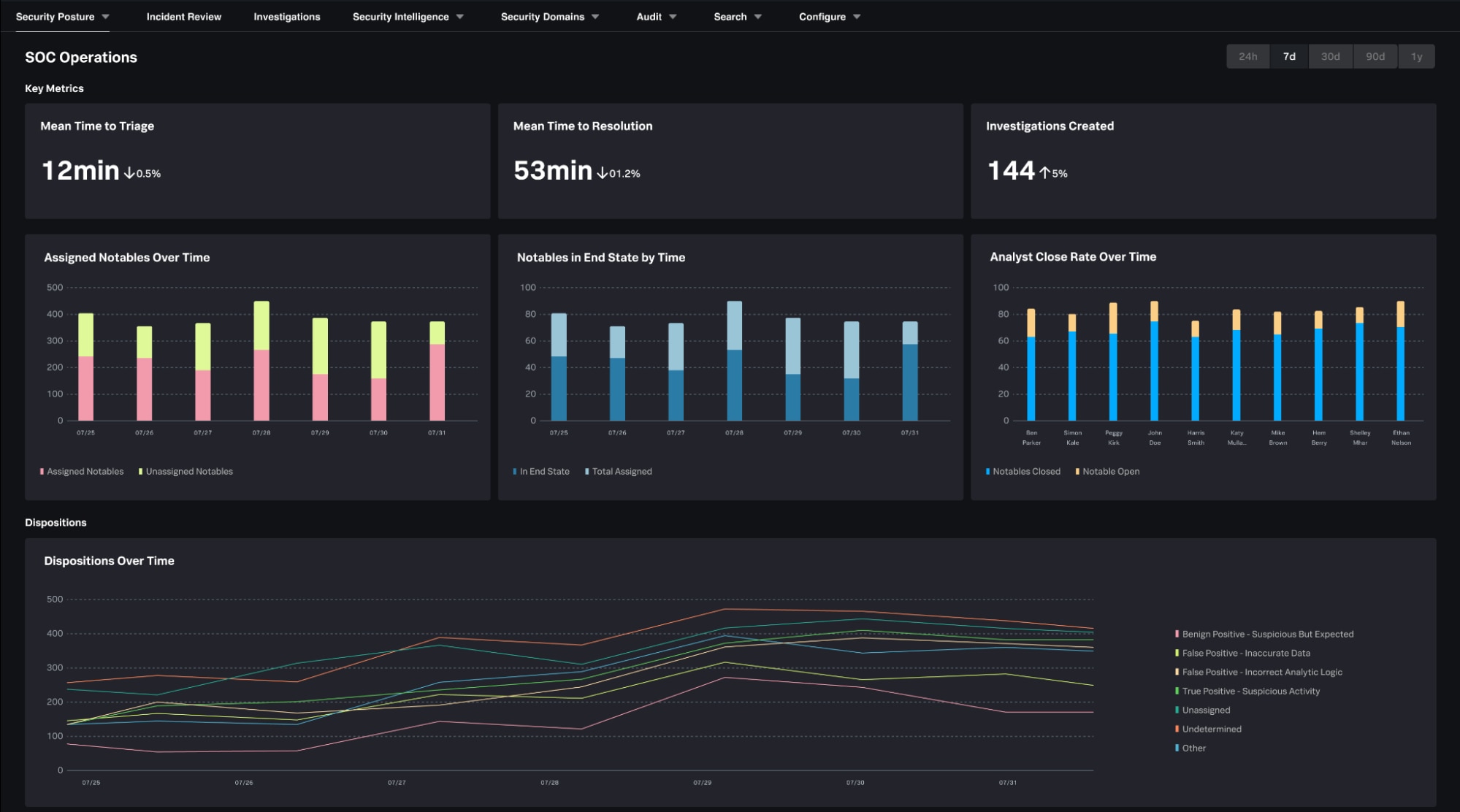Open the Investigations page
This screenshot has height=812, width=1460.
pyautogui.click(x=286, y=16)
